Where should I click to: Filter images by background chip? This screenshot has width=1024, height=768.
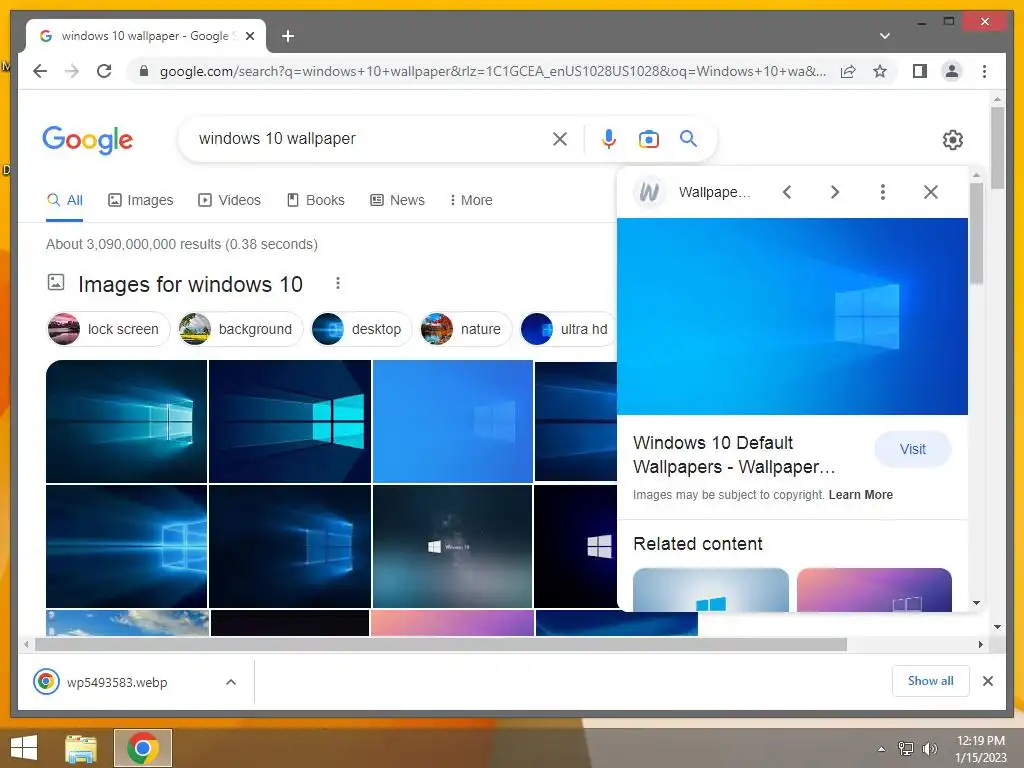[240, 329]
